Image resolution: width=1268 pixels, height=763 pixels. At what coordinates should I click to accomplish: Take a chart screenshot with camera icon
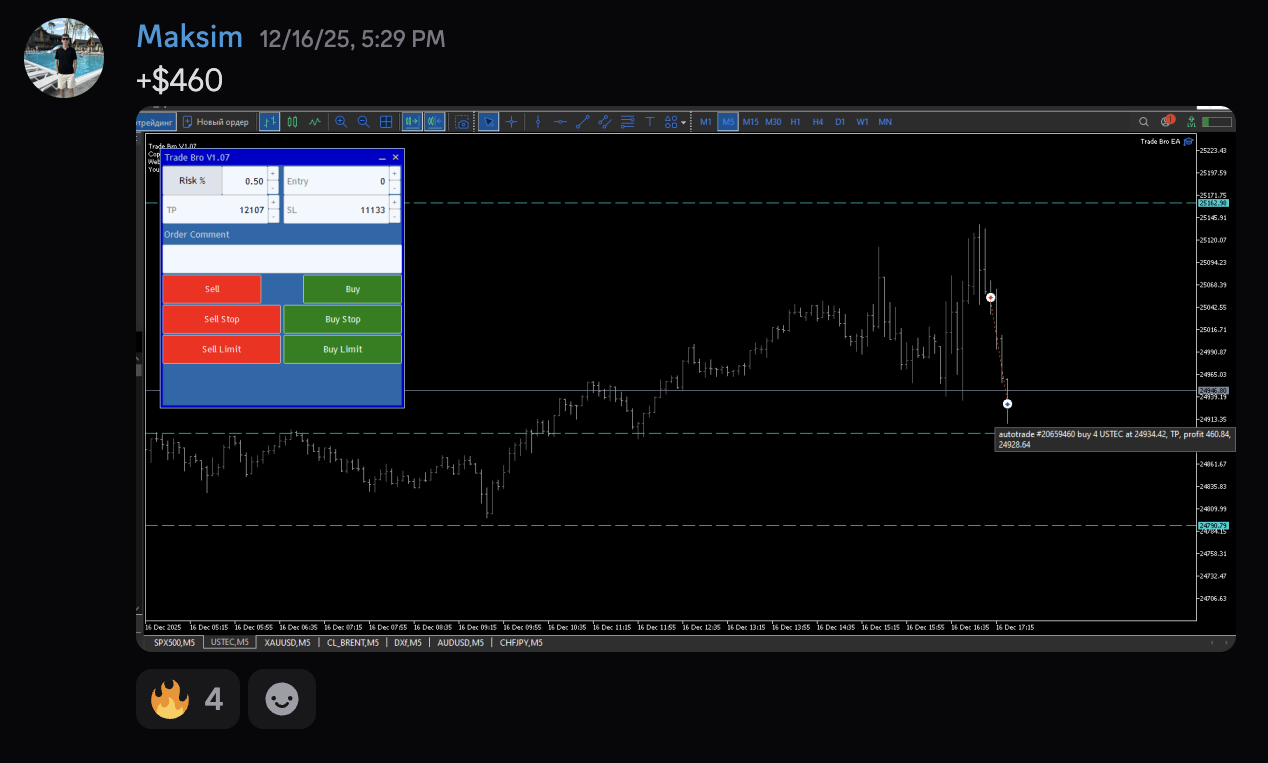462,122
